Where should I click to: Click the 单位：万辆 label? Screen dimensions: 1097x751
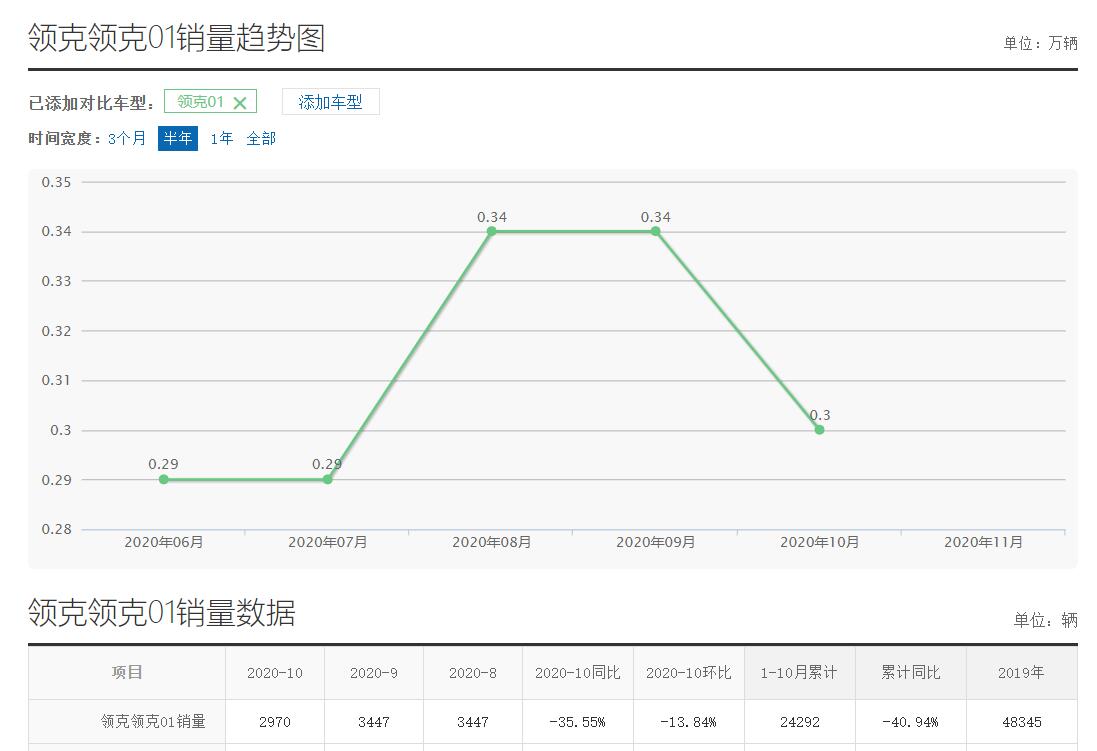(x=1040, y=43)
